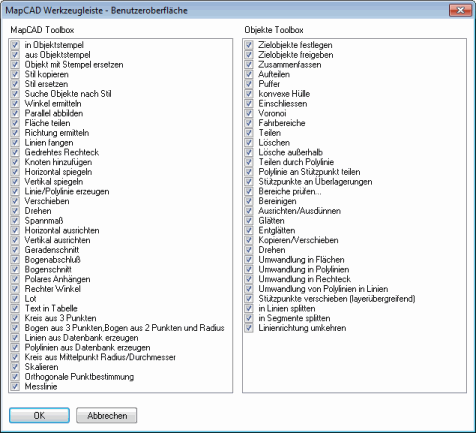Uncheck the 'Lot' checkbox
The image size is (476, 433).
click(x=15, y=298)
